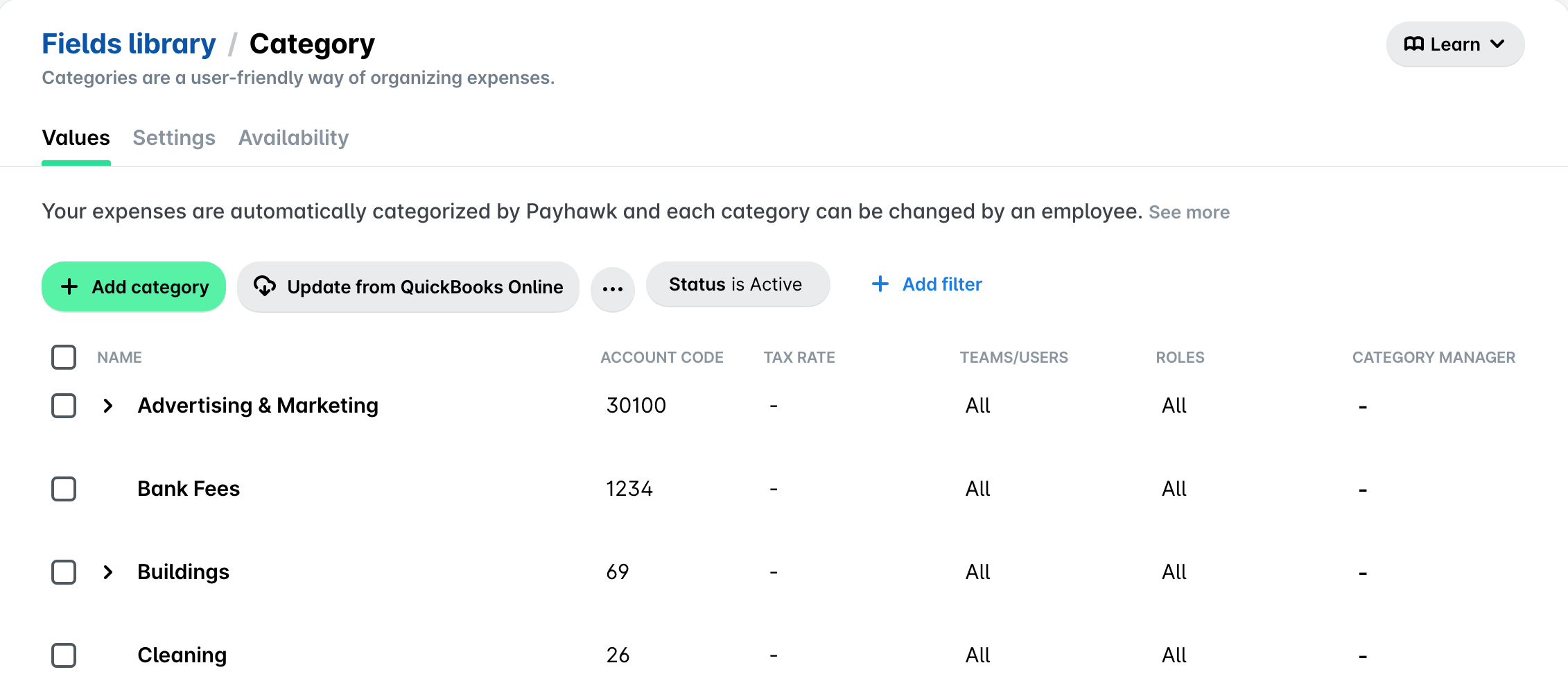The height and width of the screenshot is (697, 1568).
Task: Click Update from QuickBooks Online button
Action: 408,286
